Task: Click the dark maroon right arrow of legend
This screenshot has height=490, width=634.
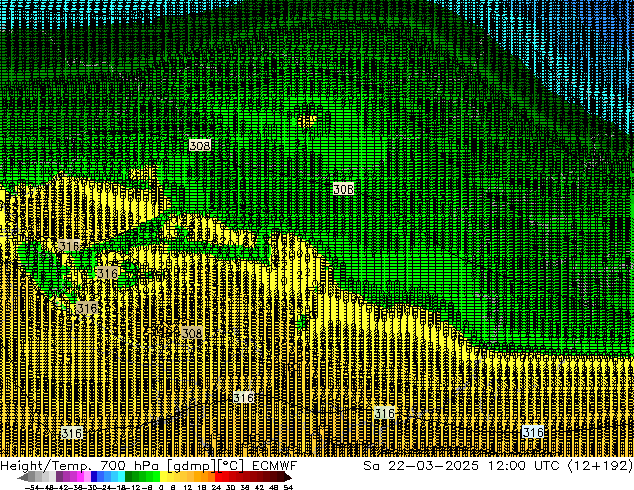Action: tap(287, 478)
